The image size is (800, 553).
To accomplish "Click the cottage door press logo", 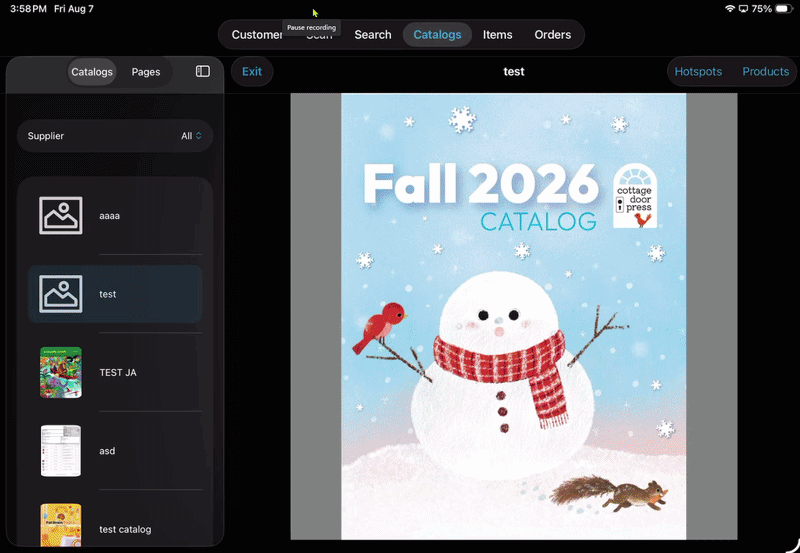I will click(635, 196).
